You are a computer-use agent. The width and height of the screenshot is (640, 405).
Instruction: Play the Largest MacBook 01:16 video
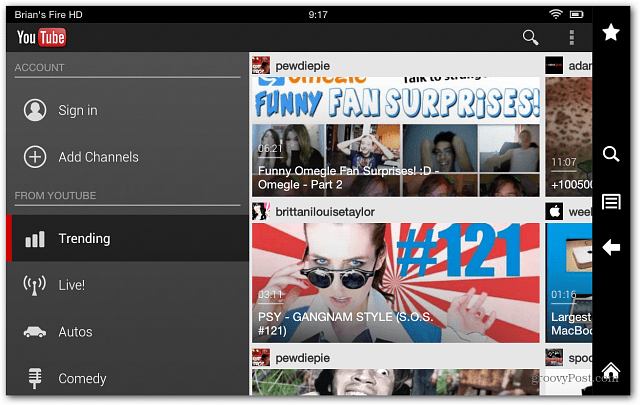click(x=569, y=283)
